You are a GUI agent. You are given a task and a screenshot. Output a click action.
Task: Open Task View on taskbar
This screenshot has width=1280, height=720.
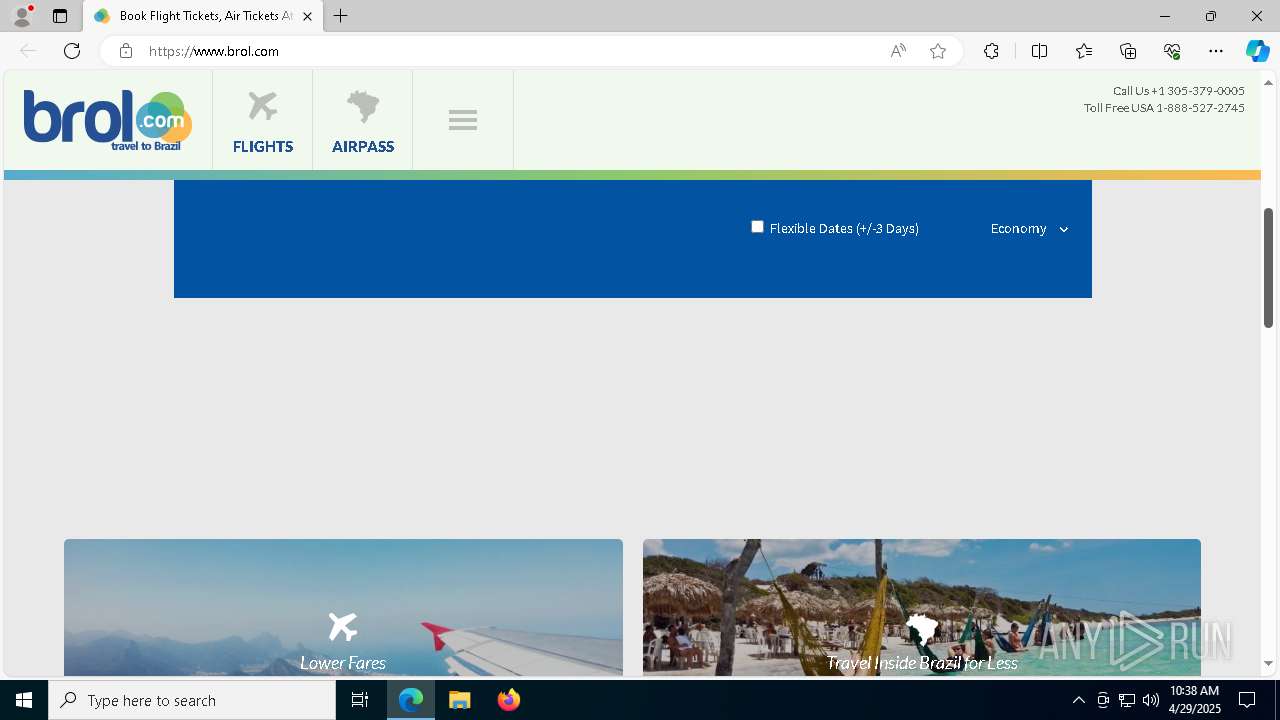(x=360, y=700)
